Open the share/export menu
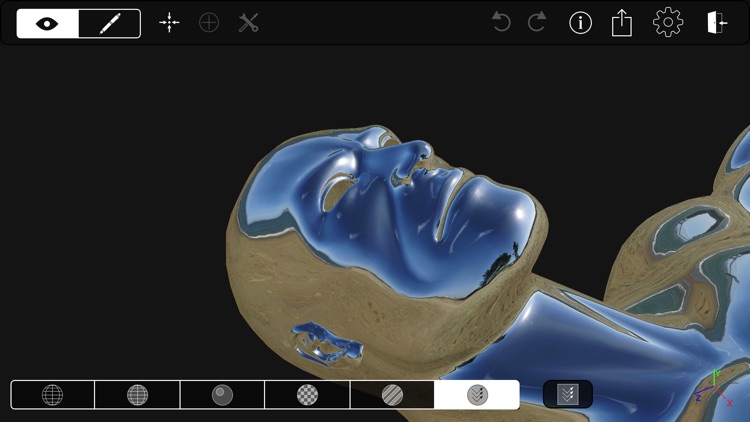 622,22
